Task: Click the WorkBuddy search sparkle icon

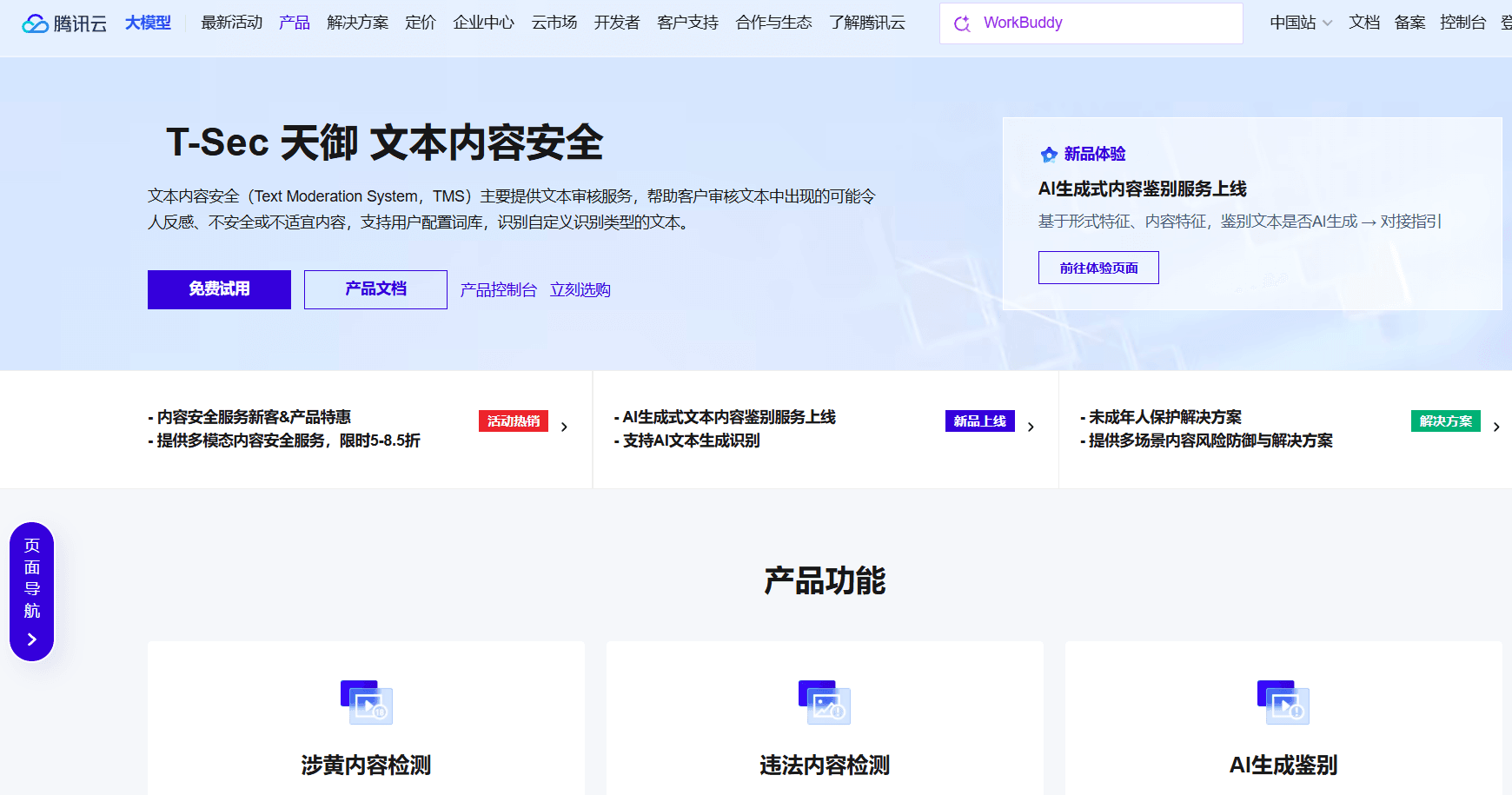Action: click(962, 23)
